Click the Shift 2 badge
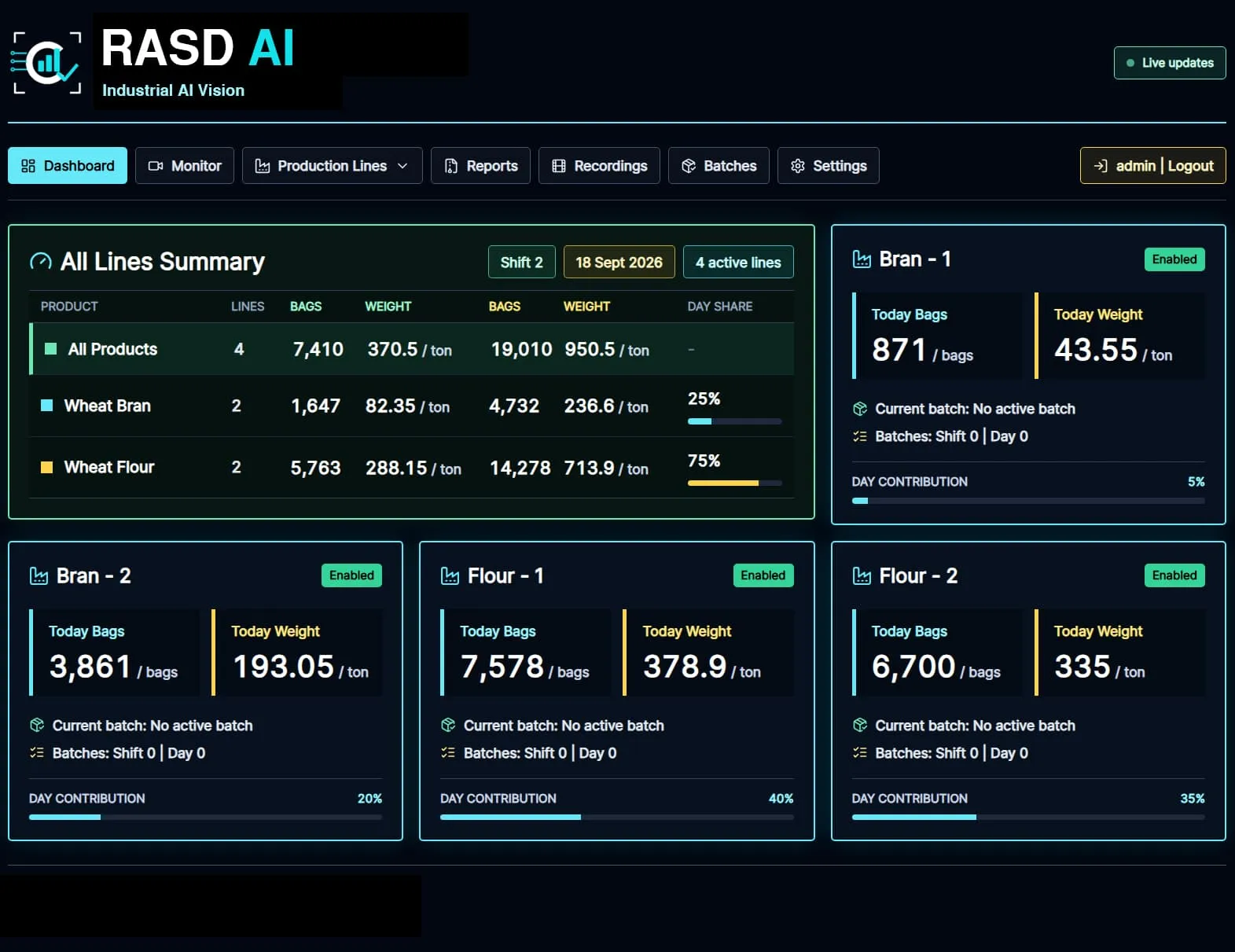 522,263
